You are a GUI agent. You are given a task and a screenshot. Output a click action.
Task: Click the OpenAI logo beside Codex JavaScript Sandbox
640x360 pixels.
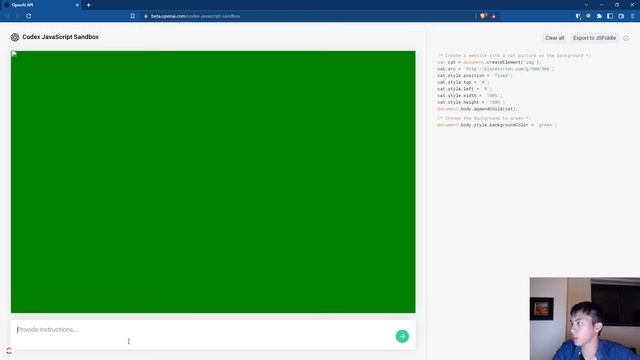point(15,37)
